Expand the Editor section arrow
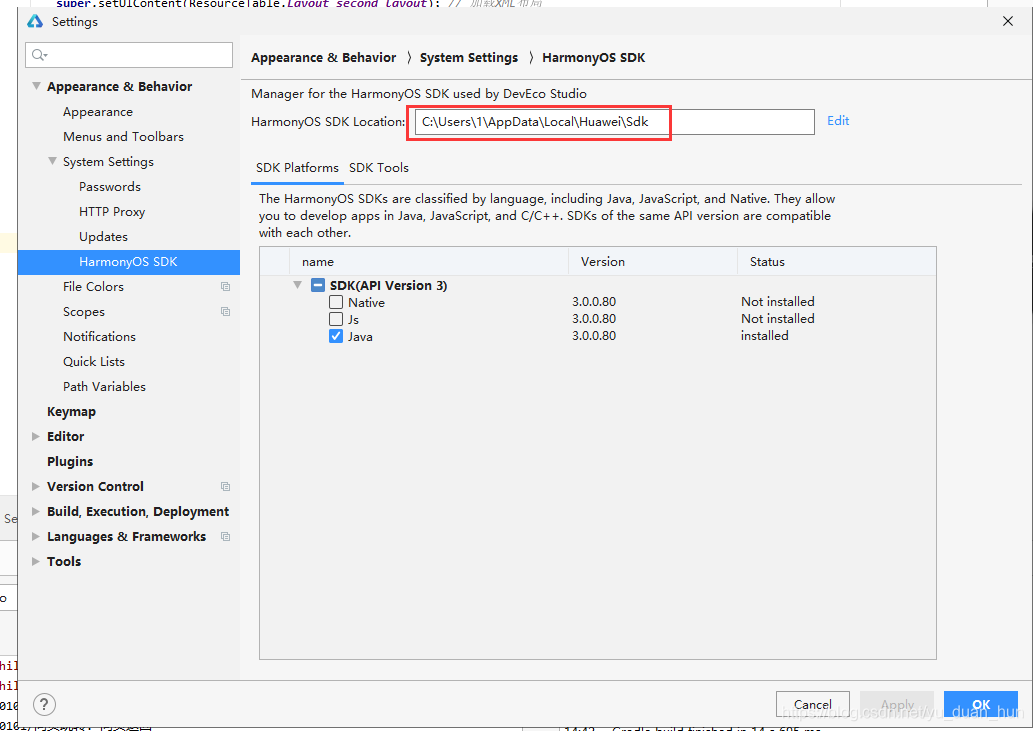 36,437
